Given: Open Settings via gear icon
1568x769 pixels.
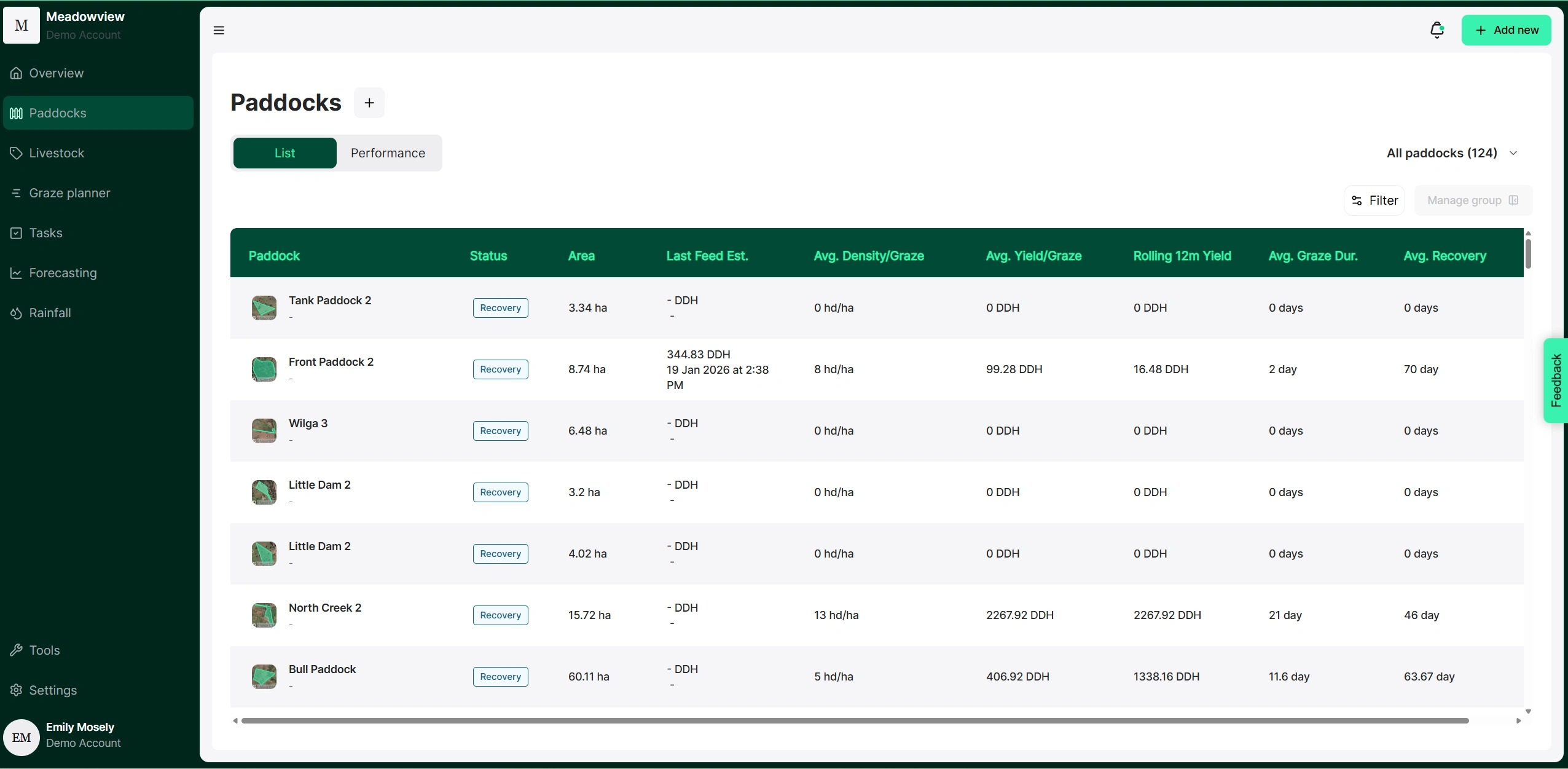Looking at the screenshot, I should [17, 690].
